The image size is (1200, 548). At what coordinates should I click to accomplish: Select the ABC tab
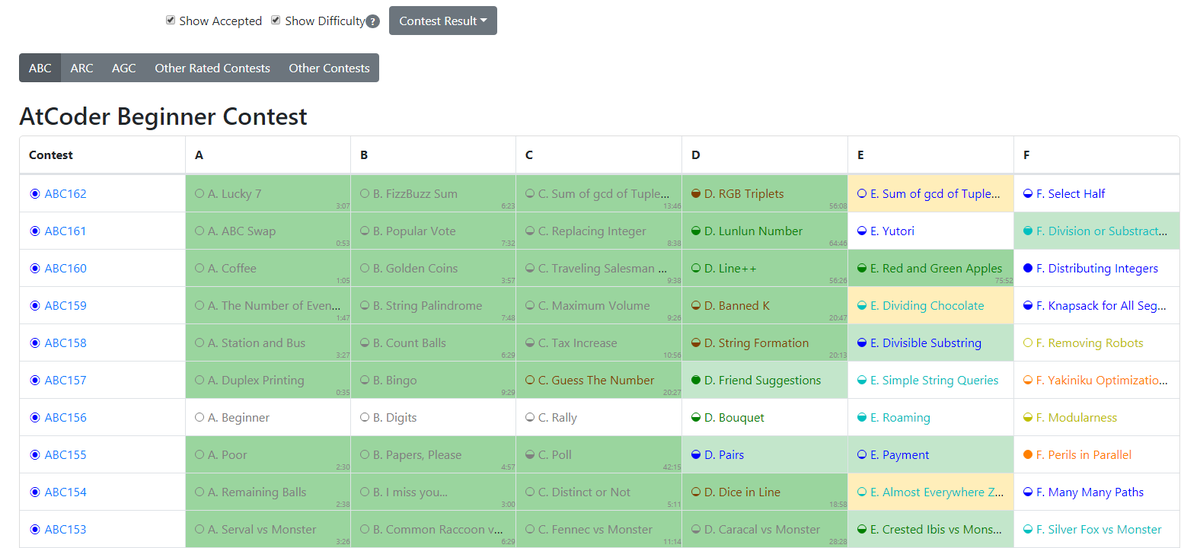(x=40, y=68)
